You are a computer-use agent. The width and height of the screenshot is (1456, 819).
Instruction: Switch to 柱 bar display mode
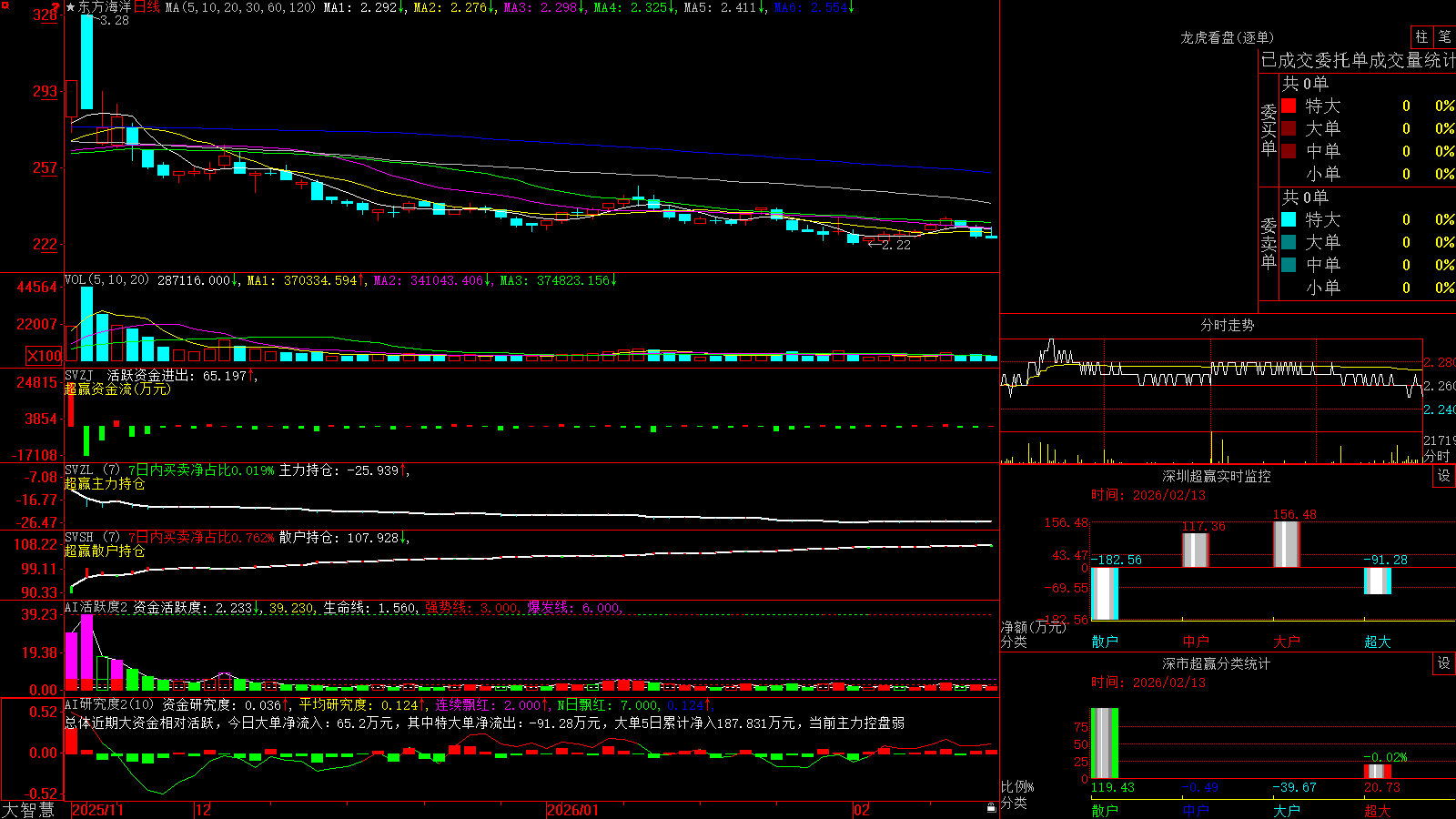point(1421,37)
